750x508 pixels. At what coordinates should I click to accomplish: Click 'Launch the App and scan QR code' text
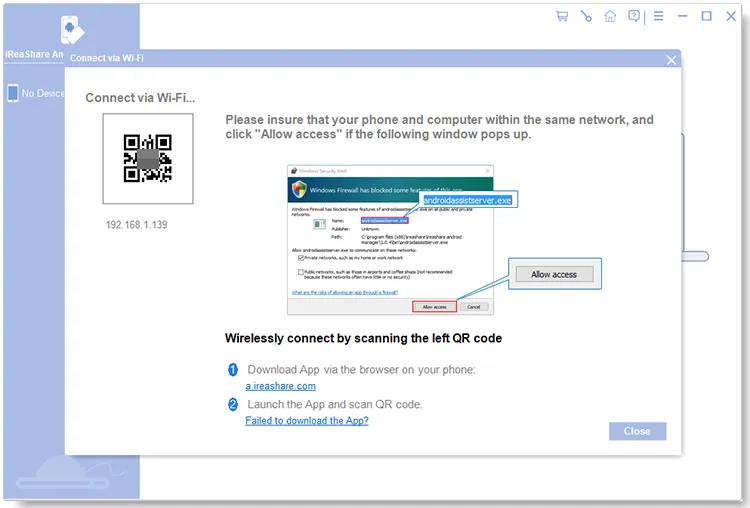click(335, 404)
